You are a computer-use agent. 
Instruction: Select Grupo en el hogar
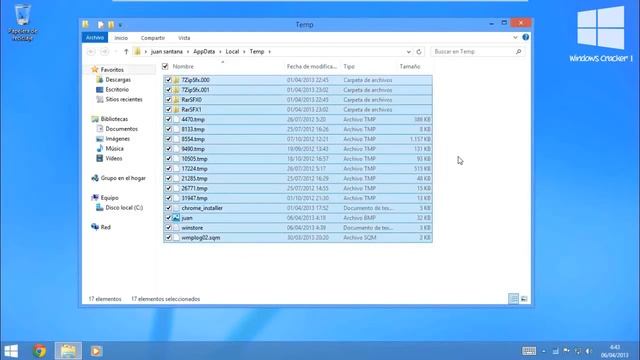(123, 178)
